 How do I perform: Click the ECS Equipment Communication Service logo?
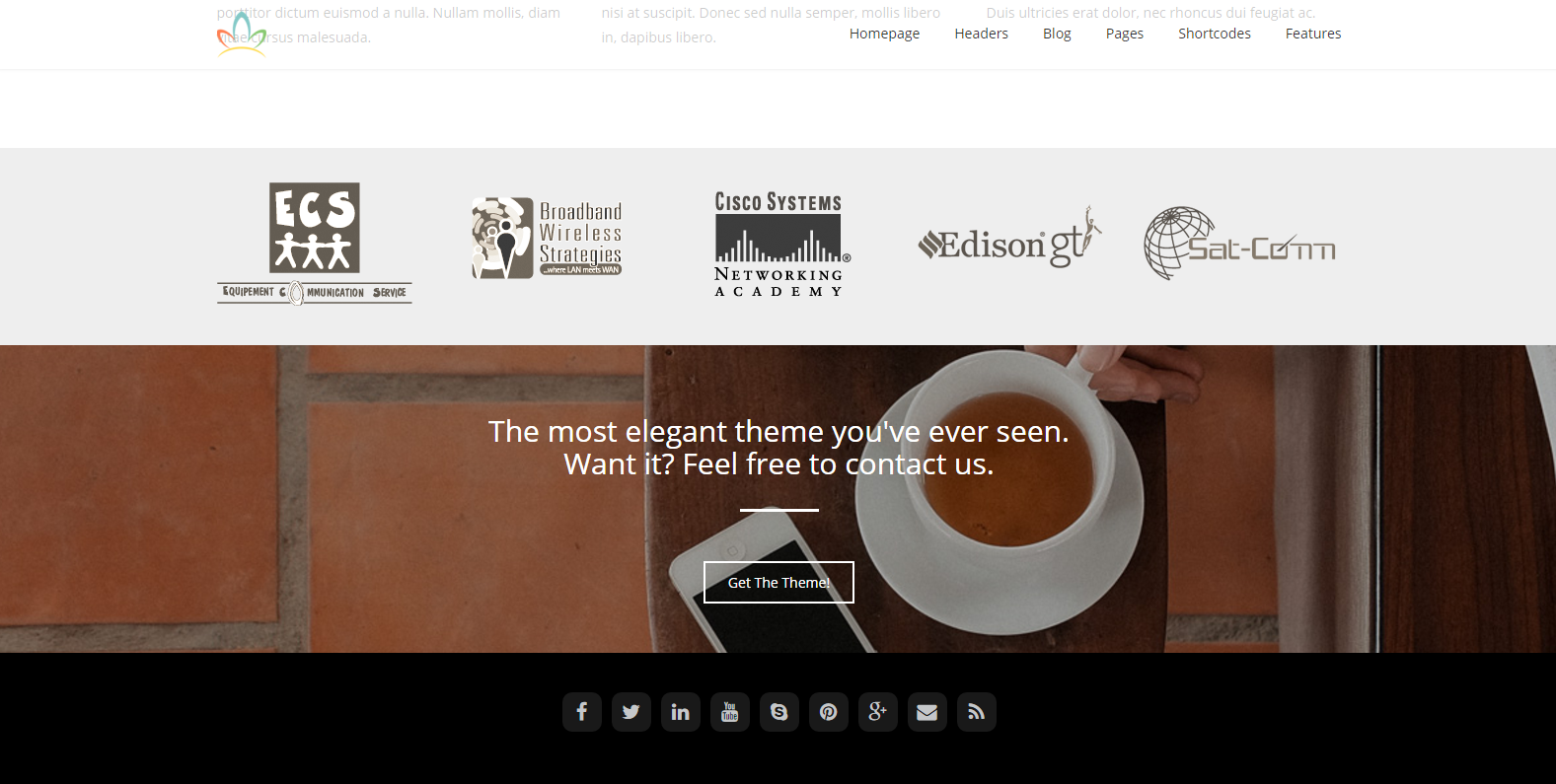[315, 244]
